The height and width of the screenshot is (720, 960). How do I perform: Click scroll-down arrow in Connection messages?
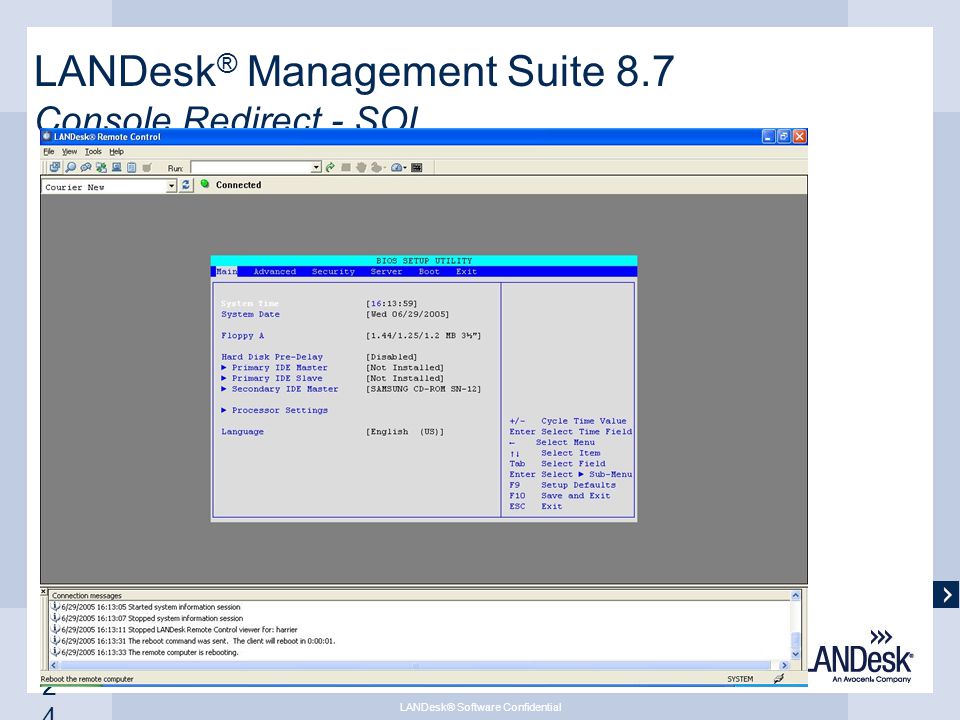[795, 653]
